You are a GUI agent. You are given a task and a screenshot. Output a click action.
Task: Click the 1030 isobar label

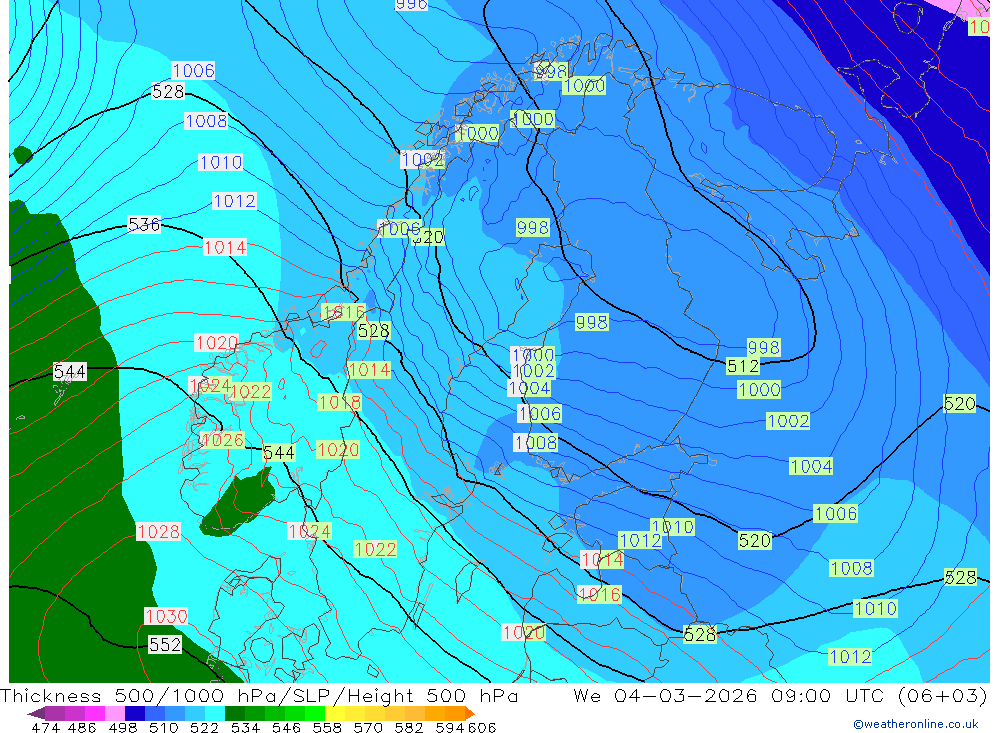[166, 616]
